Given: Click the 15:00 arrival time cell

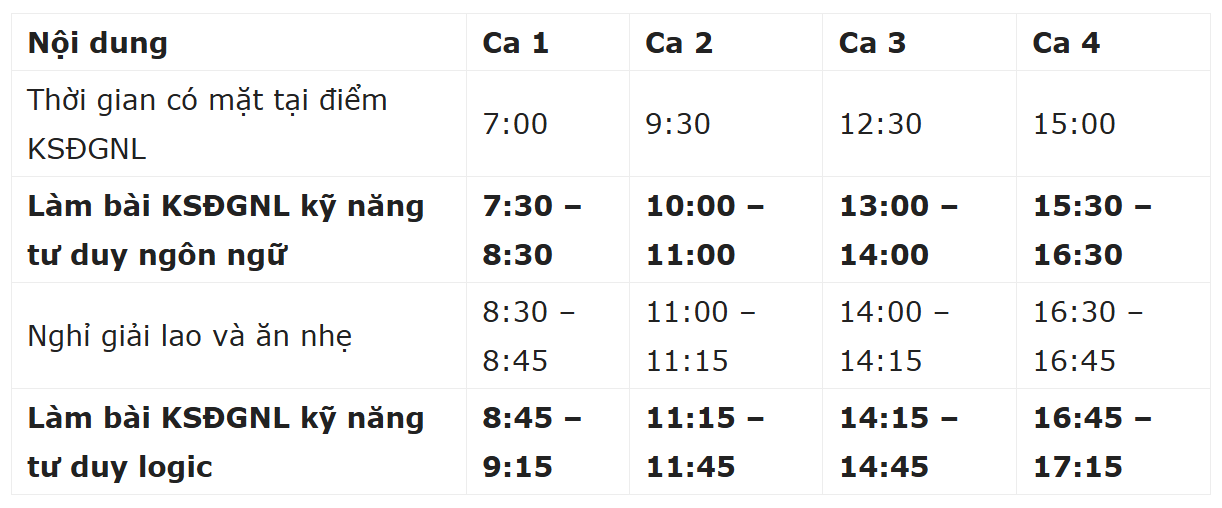Looking at the screenshot, I should pos(1074,125).
